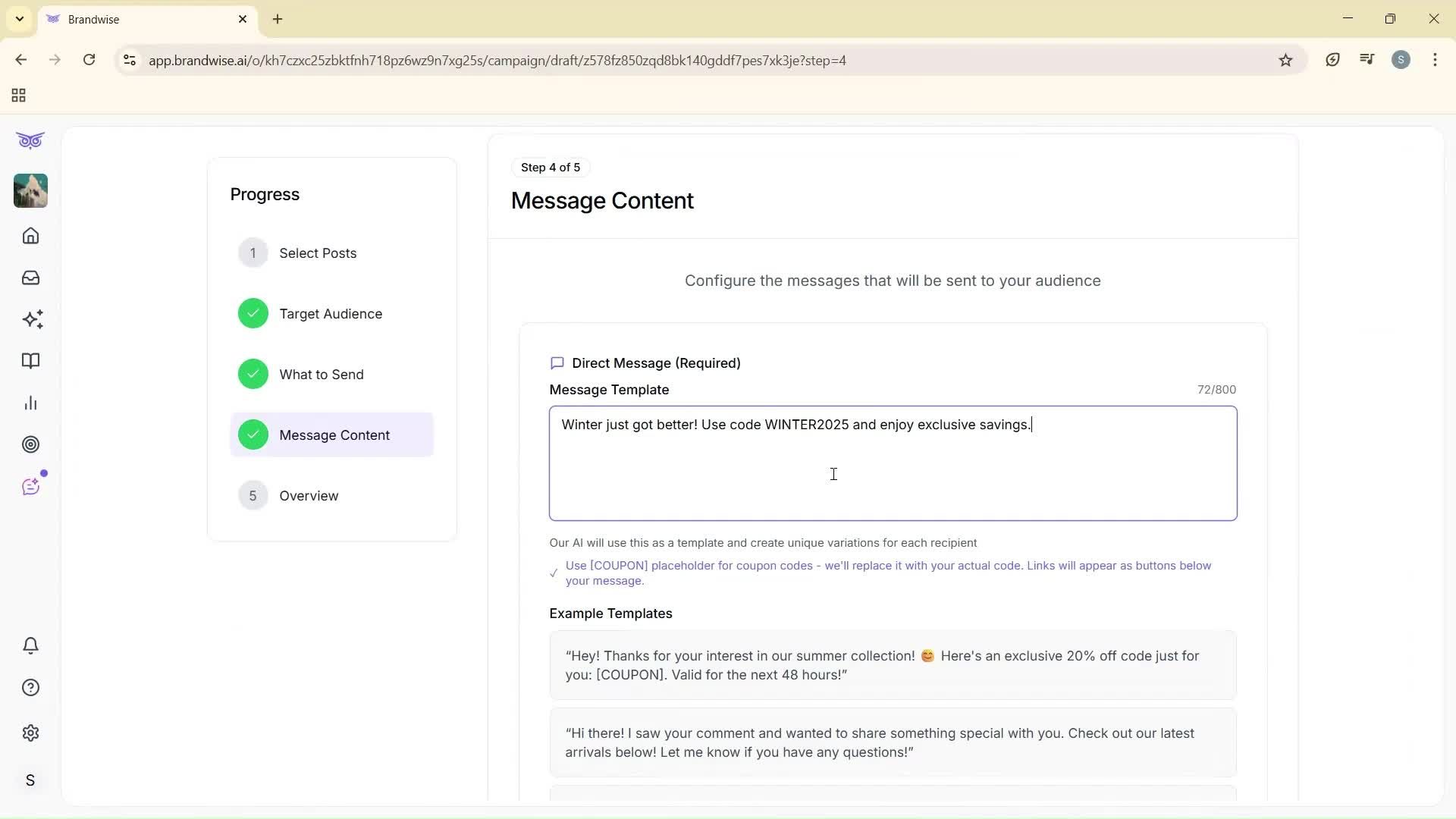Viewport: 1456px width, 819px height.
Task: Open the help question mark icon
Action: [x=30, y=688]
